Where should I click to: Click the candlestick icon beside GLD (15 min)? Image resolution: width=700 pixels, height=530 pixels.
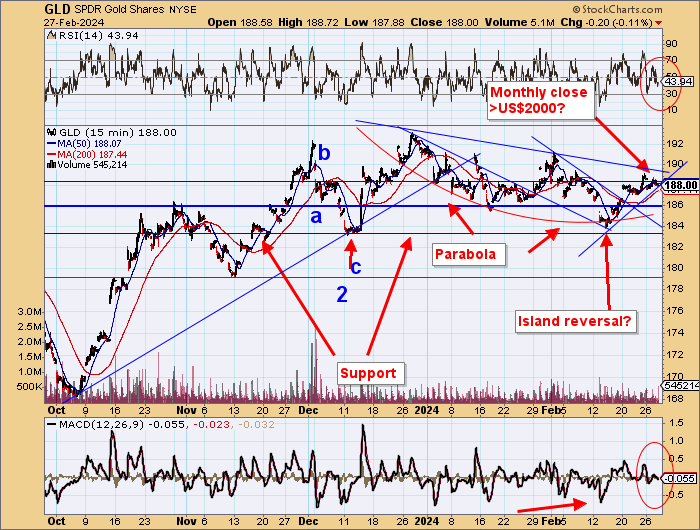pos(52,132)
